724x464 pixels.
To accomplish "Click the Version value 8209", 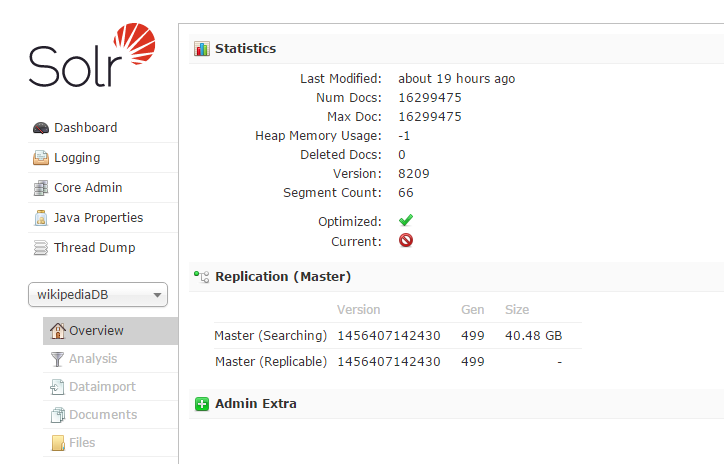I will point(414,174).
